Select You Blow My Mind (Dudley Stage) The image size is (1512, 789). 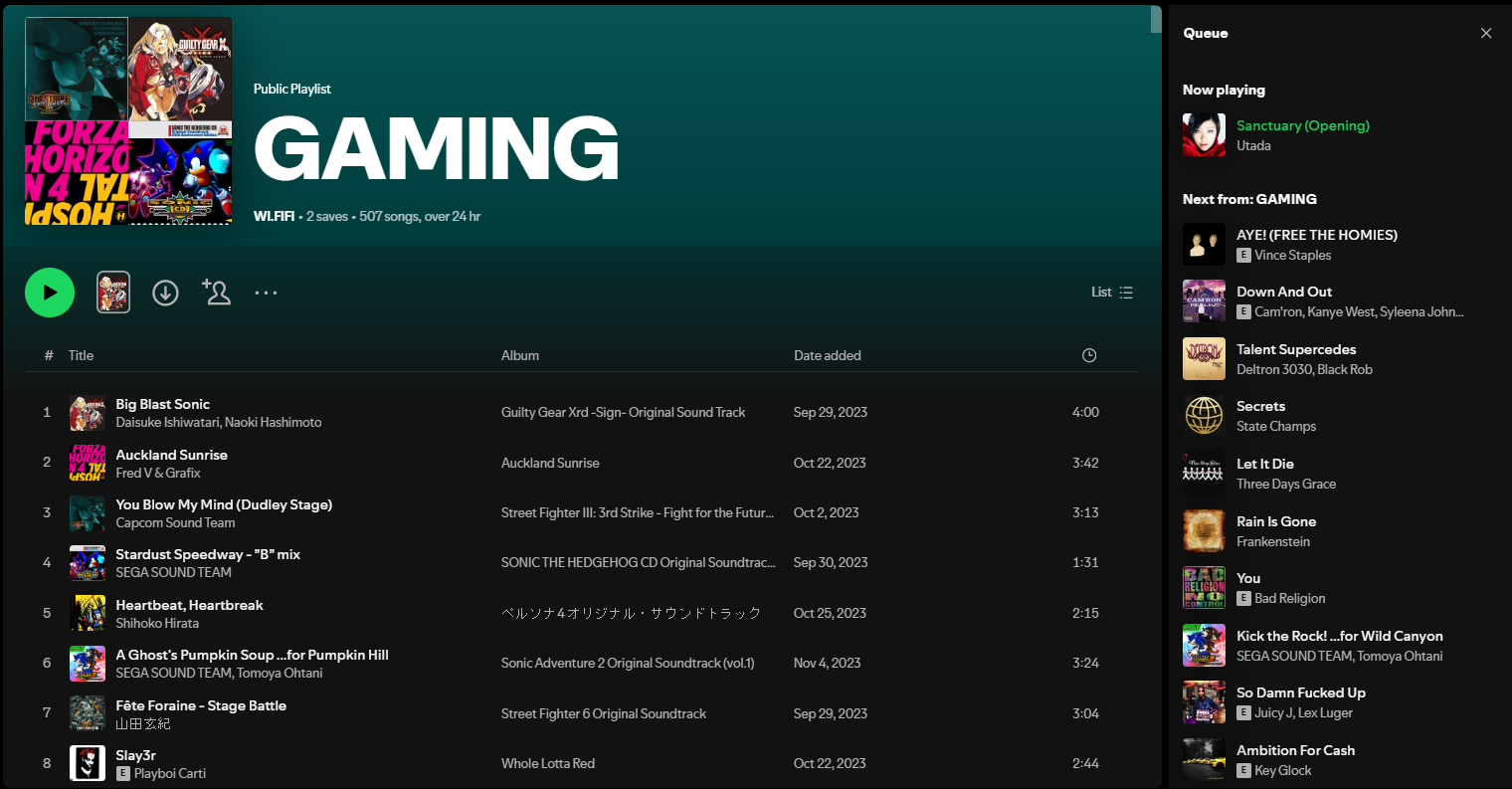click(x=224, y=504)
